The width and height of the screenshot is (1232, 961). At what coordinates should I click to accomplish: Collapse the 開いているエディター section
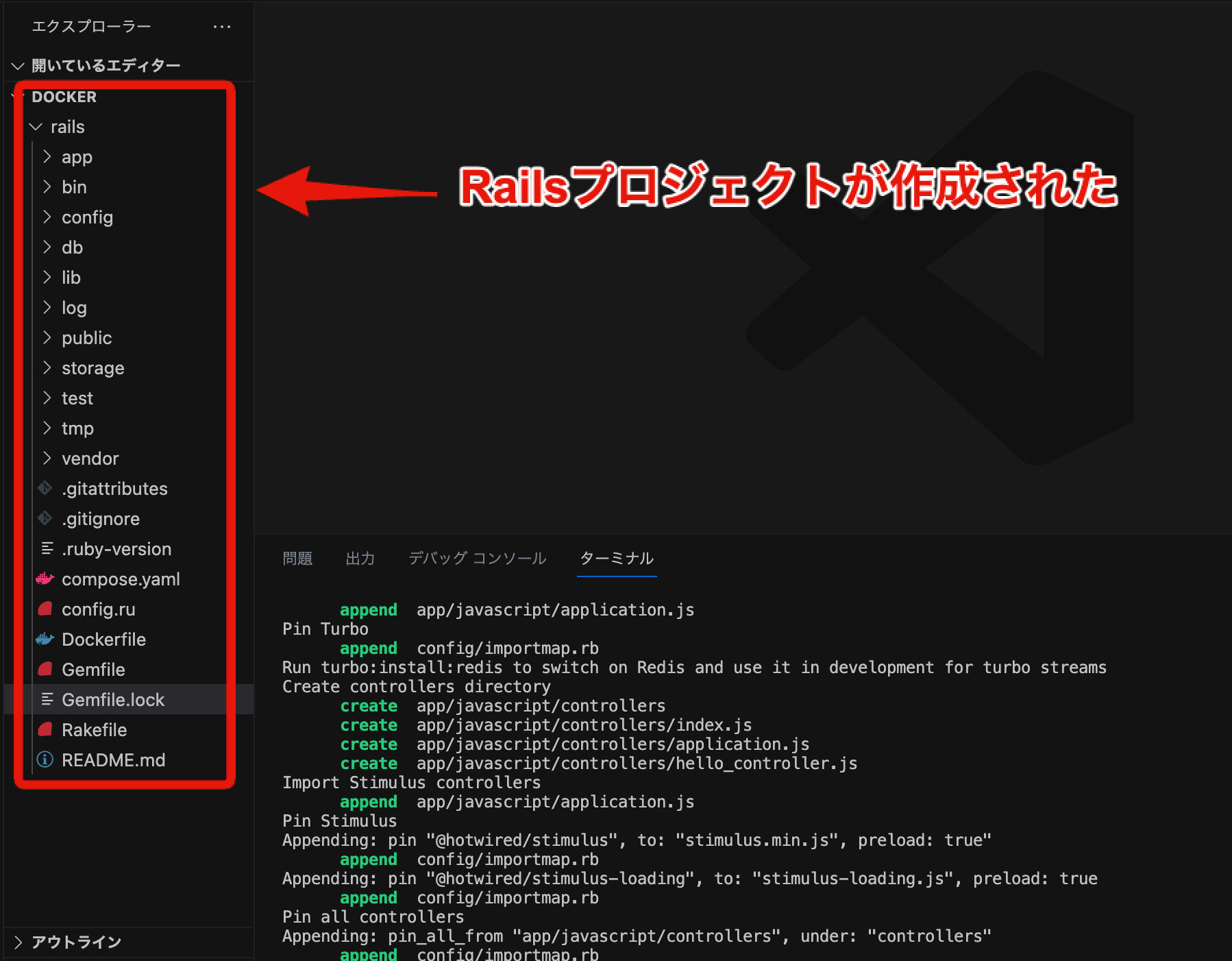17,64
